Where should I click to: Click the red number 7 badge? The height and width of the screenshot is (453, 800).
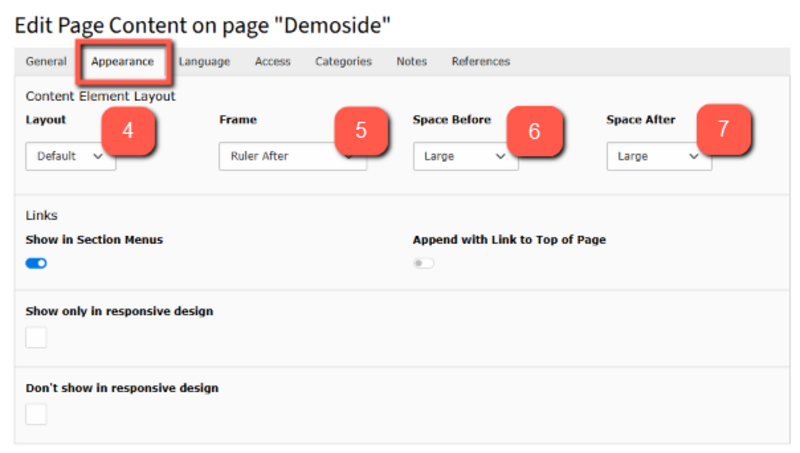point(724,131)
